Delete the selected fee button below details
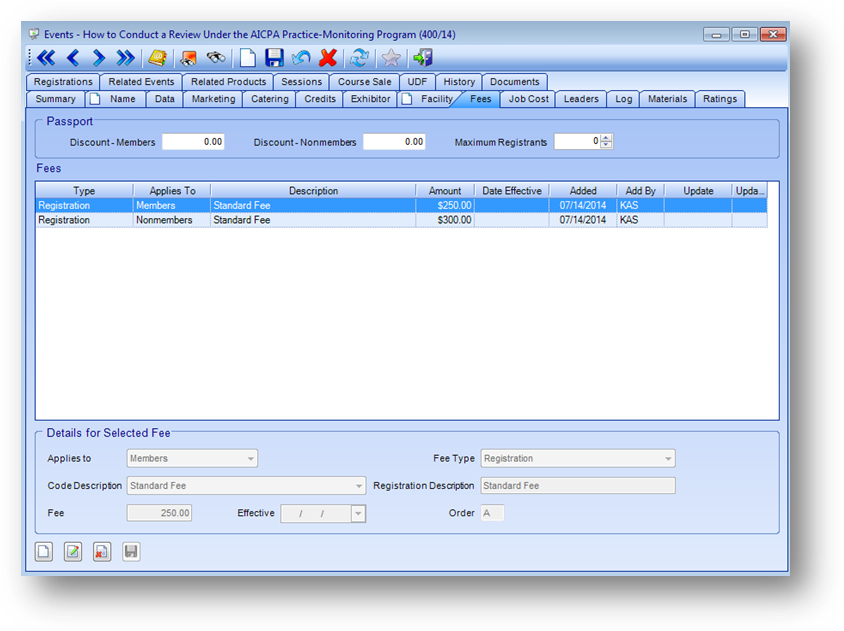This screenshot has height=631, width=844. [x=102, y=551]
